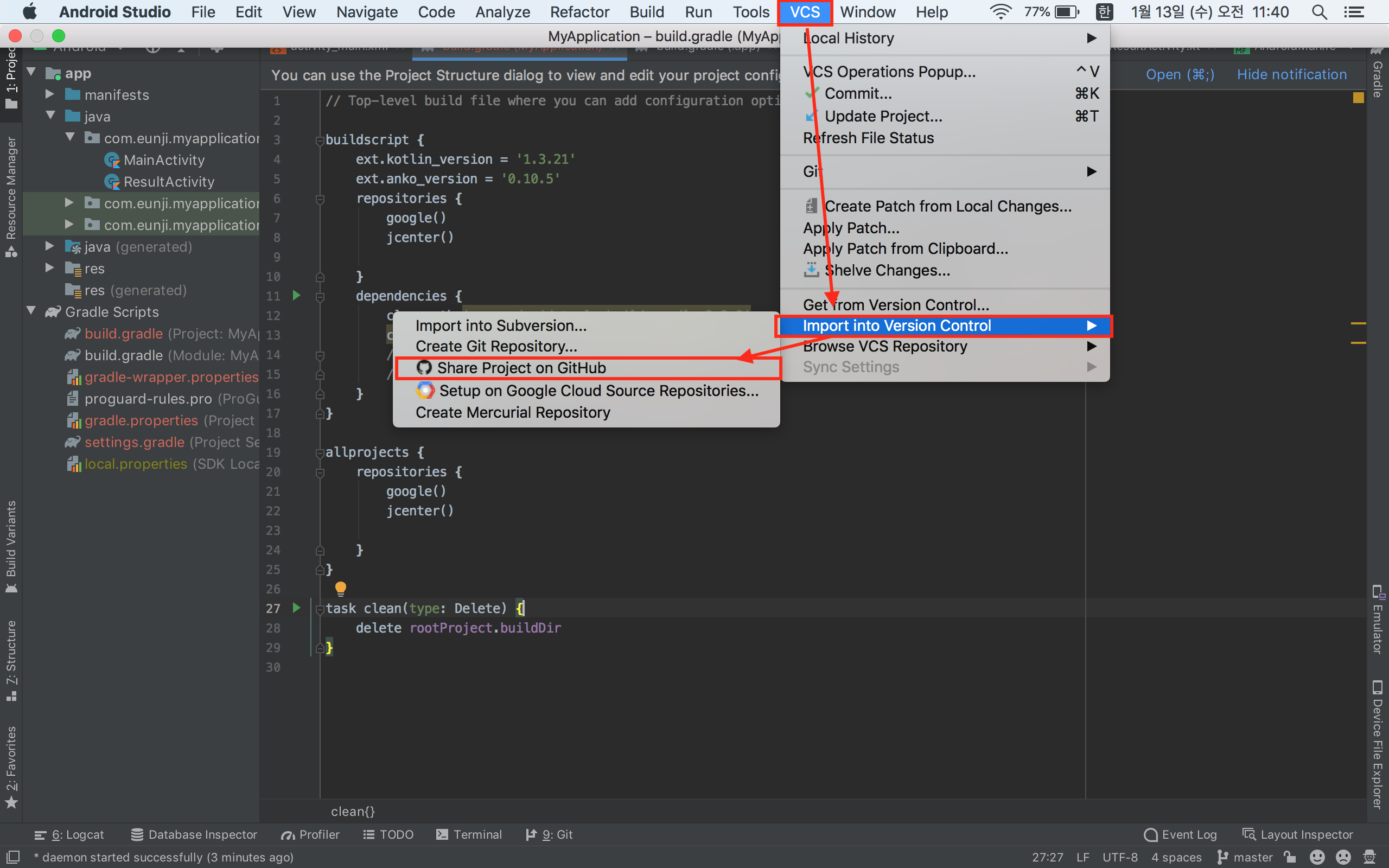
Task: Toggle the read-only lock icon in status bar
Action: coord(1290,857)
